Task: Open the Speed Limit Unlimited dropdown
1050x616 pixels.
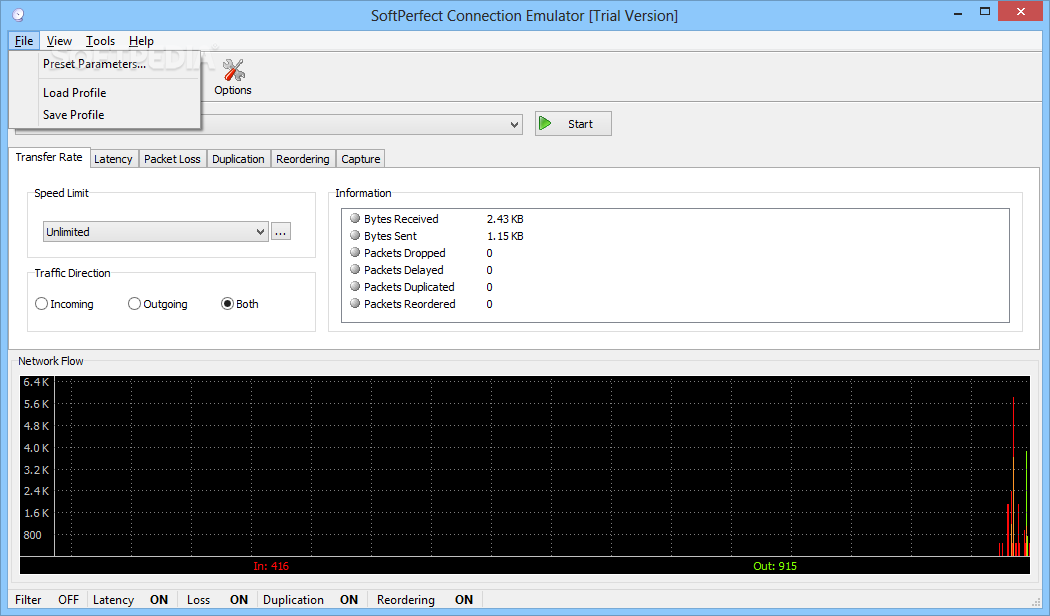Action: coord(155,232)
